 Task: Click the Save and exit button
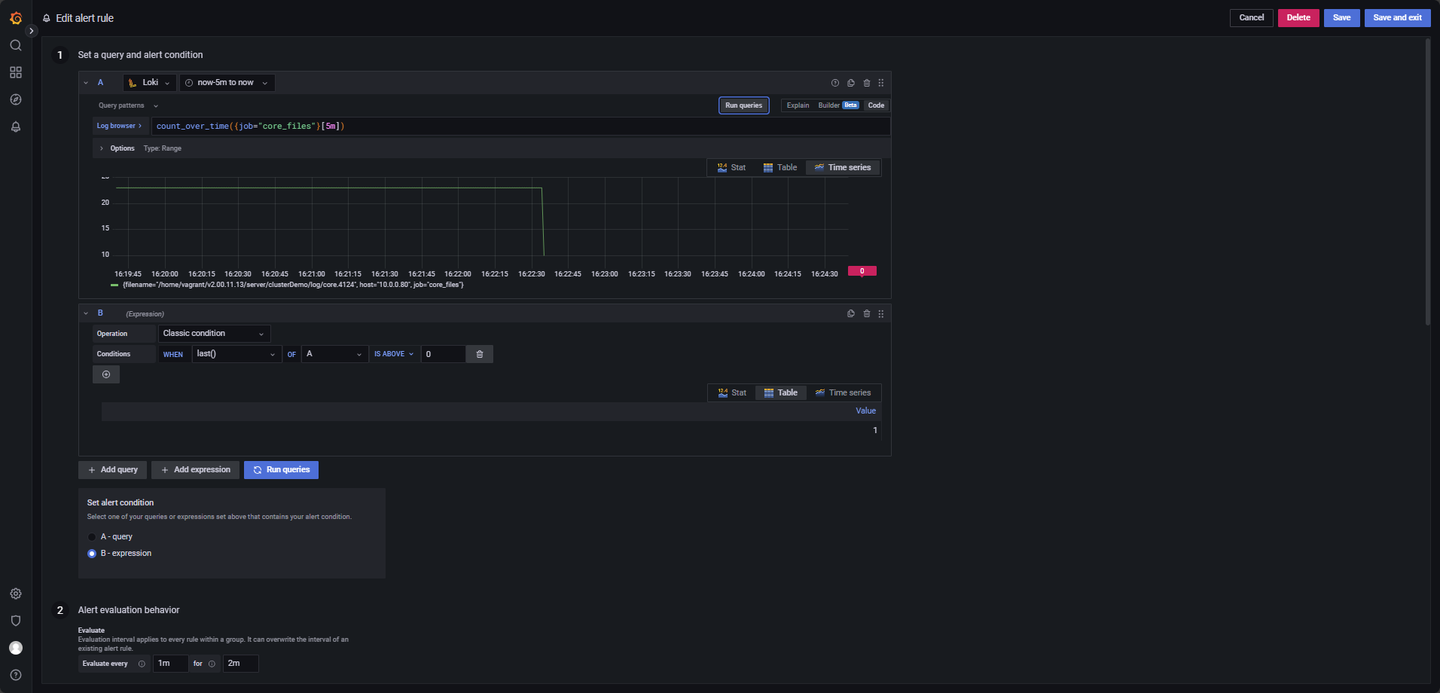tap(1397, 18)
